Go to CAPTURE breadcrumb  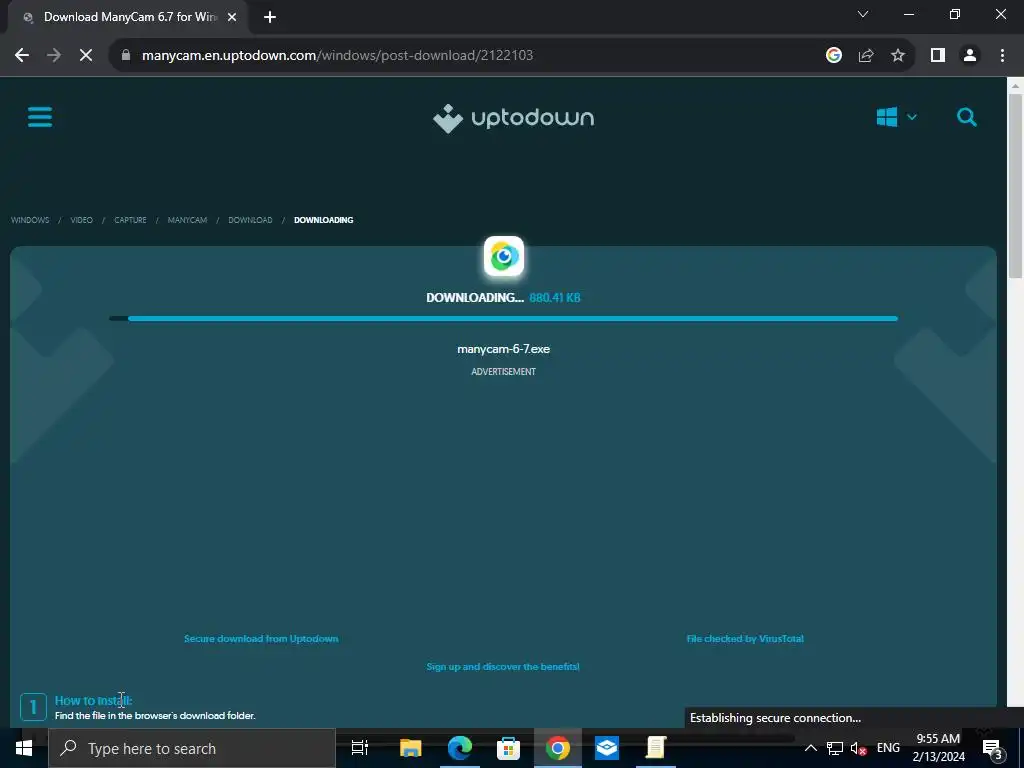pos(130,220)
